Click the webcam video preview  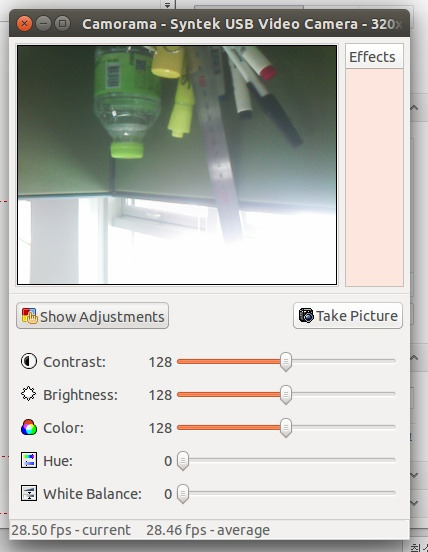point(177,165)
